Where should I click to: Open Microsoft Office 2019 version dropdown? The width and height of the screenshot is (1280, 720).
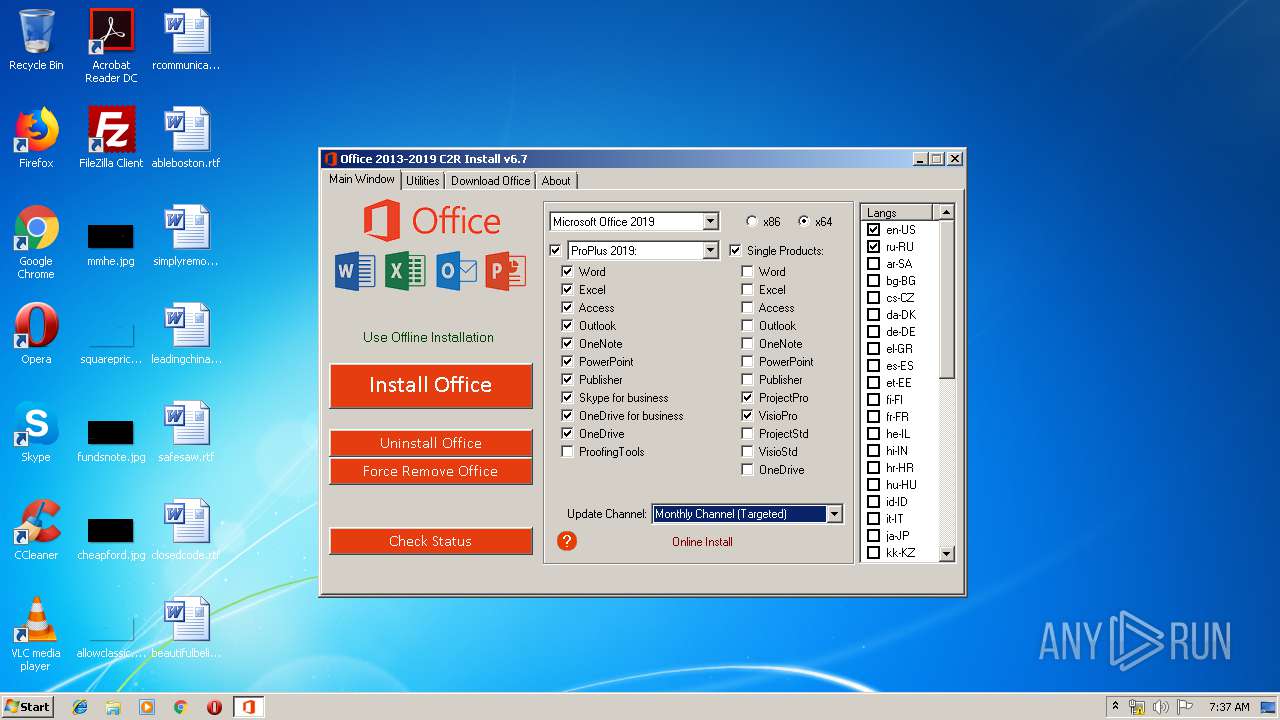(710, 221)
